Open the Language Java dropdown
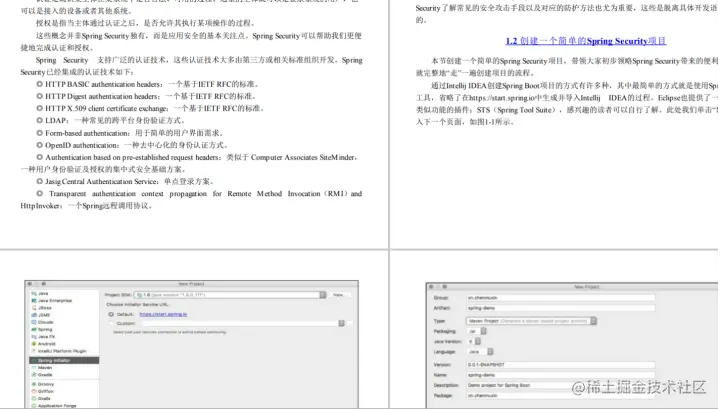Screen dimensions: 720x409 [x=480, y=352]
